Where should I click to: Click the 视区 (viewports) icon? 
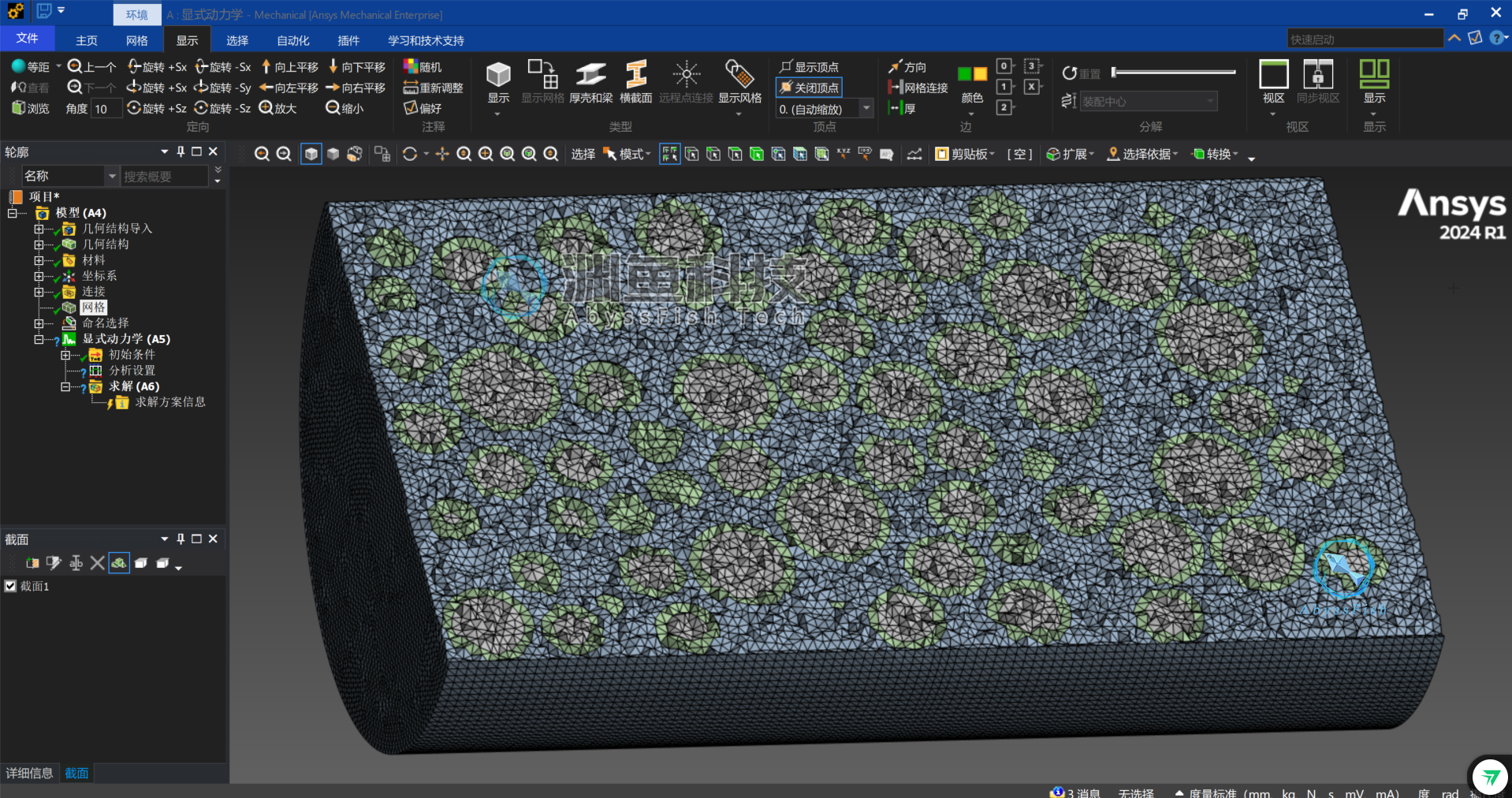(x=1274, y=75)
